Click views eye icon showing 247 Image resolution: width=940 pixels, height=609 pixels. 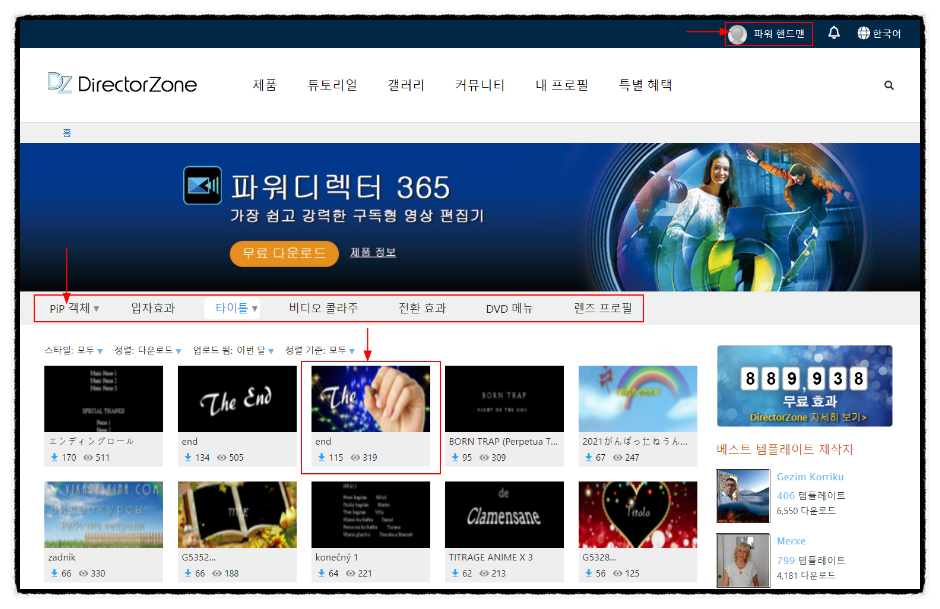click(x=617, y=457)
